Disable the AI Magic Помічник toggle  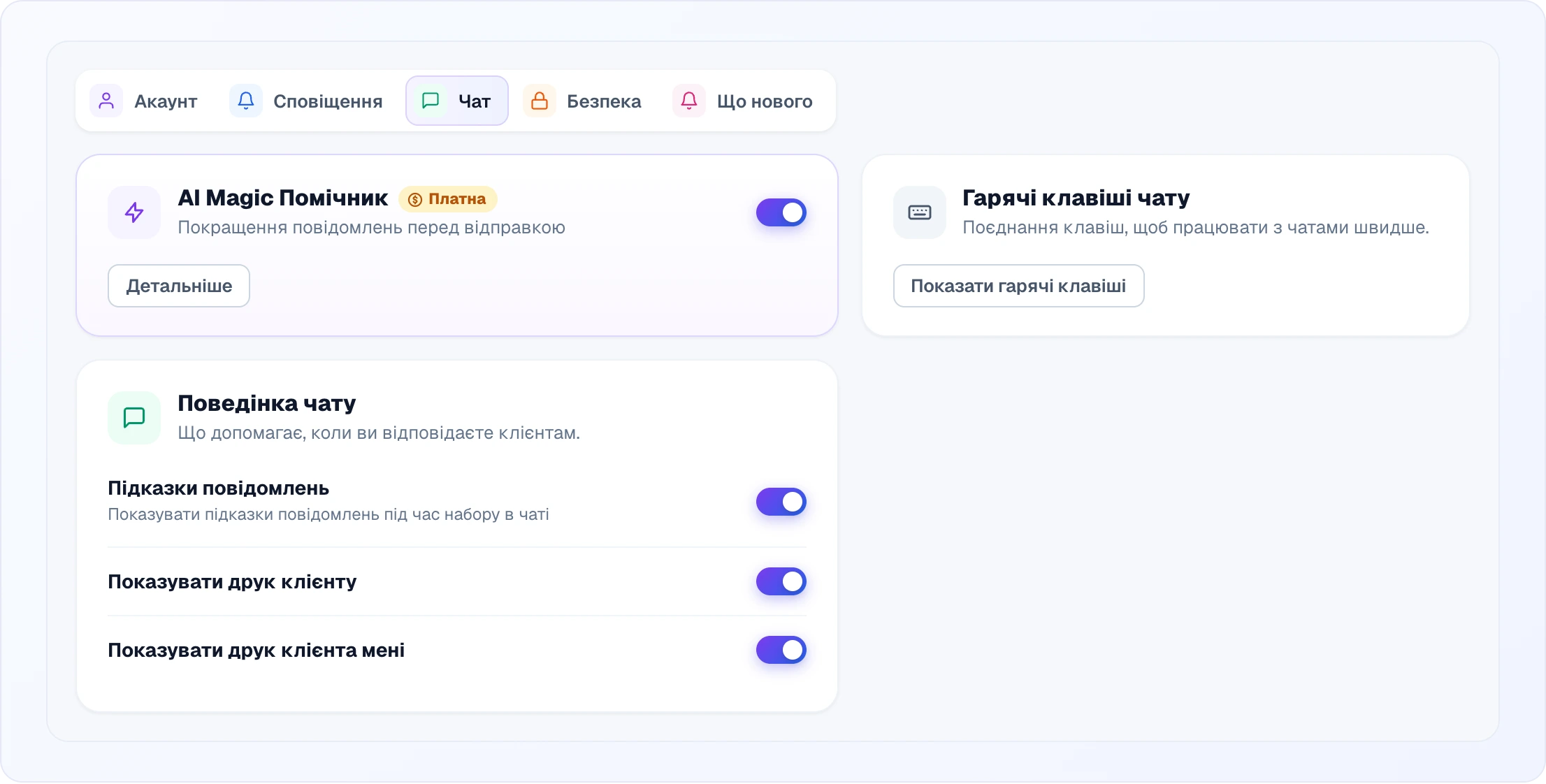(781, 212)
